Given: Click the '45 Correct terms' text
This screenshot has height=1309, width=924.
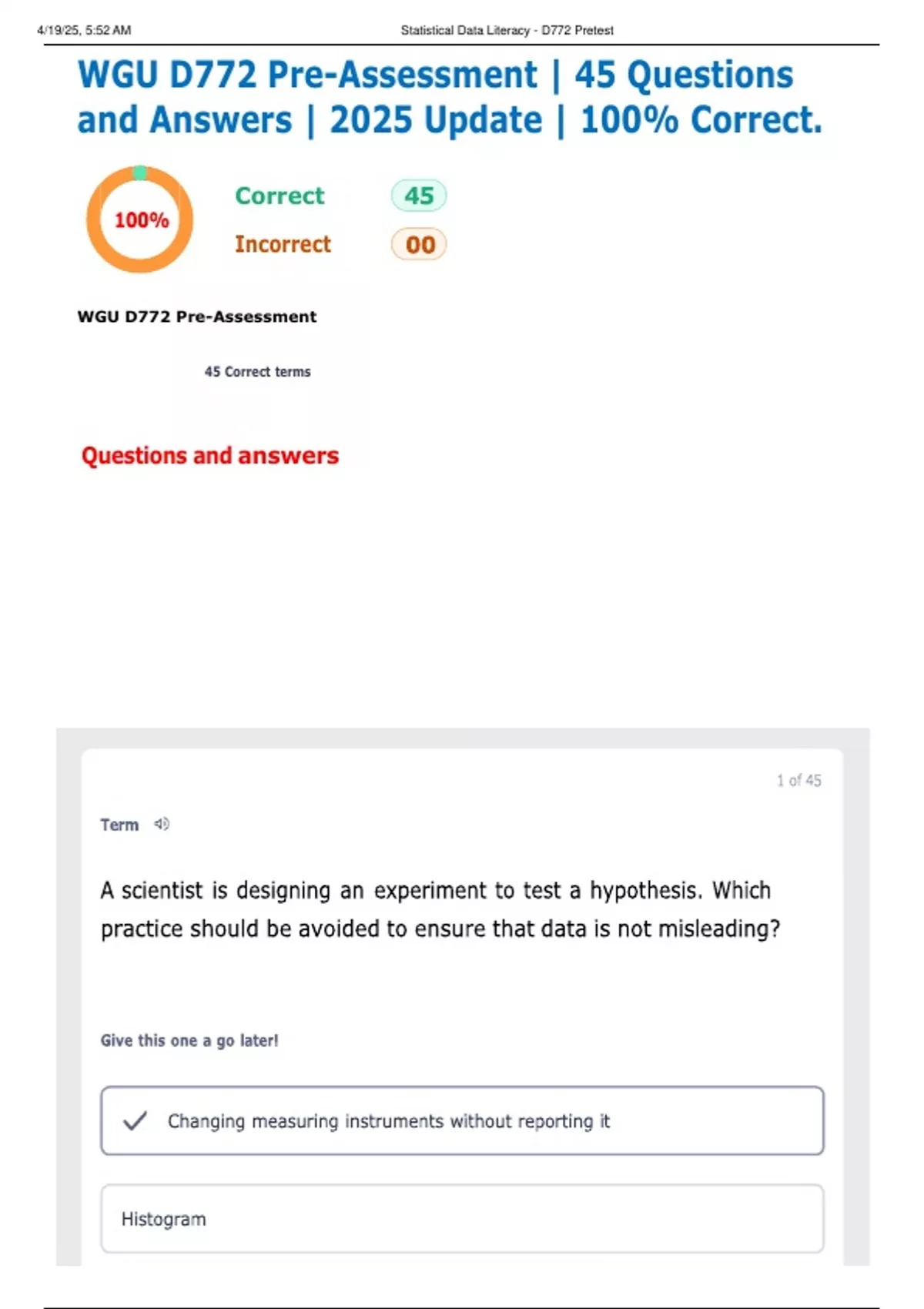Looking at the screenshot, I should (257, 371).
